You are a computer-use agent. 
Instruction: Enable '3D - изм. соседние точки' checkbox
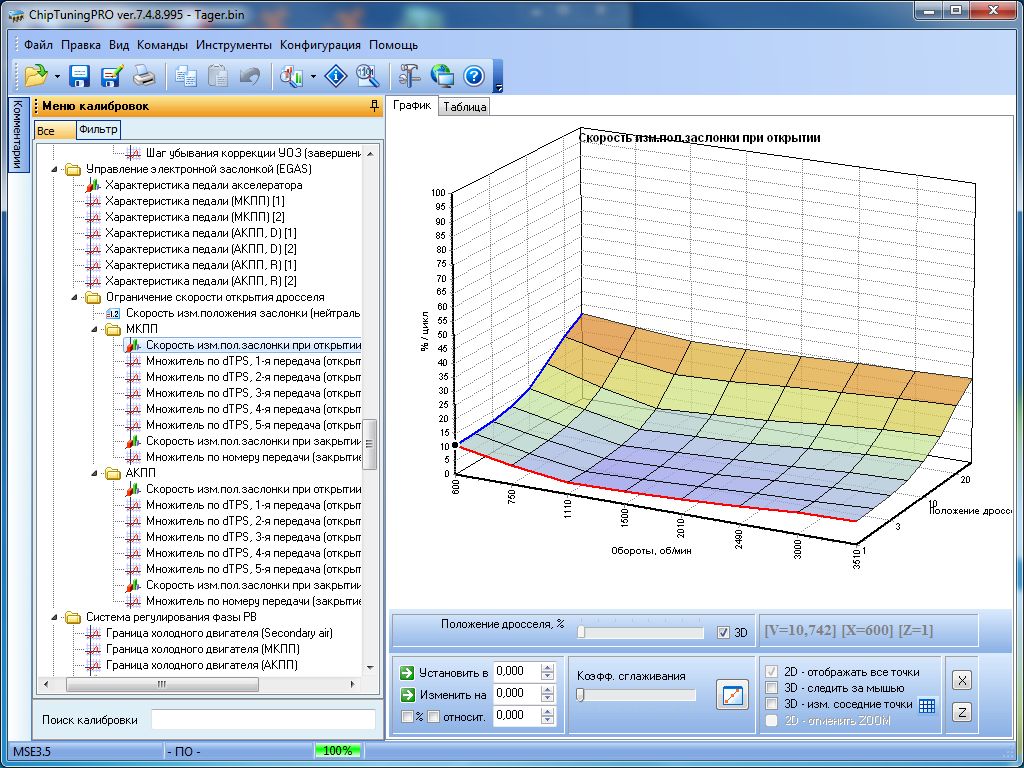771,704
